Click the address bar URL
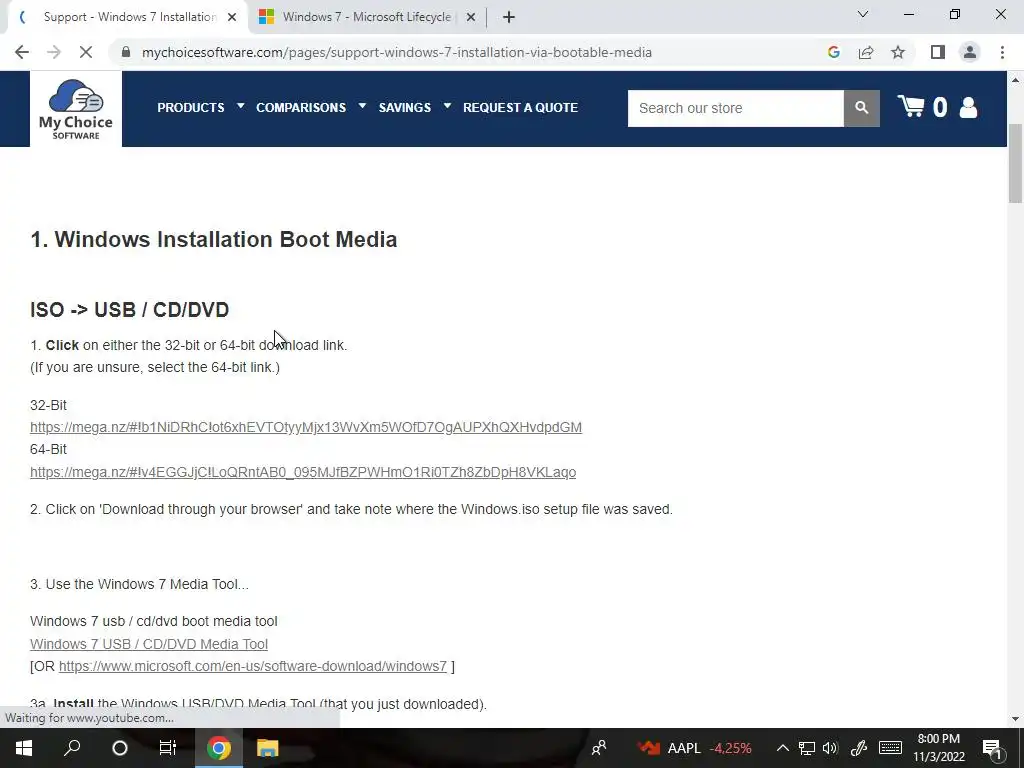 [396, 52]
